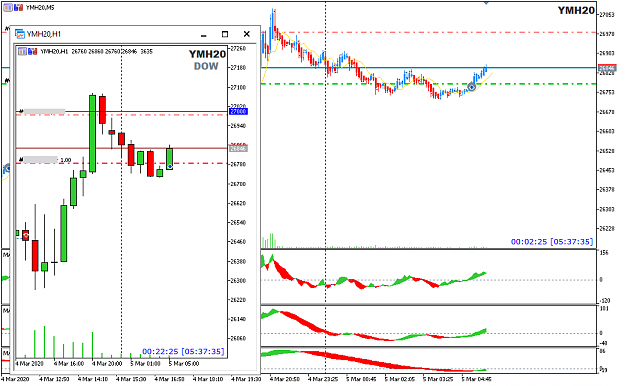
Task: Minimize the YMH20,H1 chart window
Action: (x=204, y=35)
